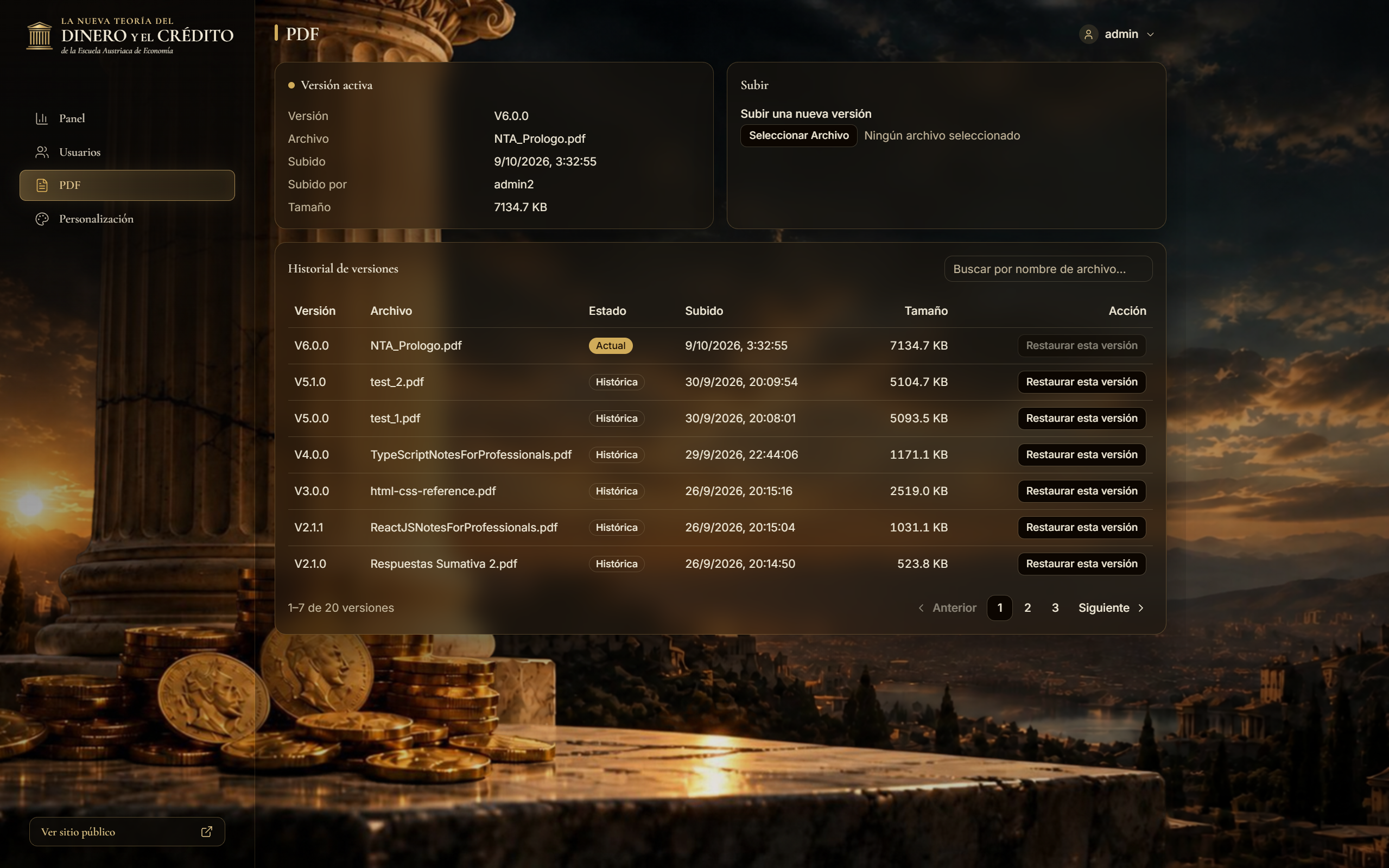Restore version V2.1.0 Respuestas Sumativa 2.pdf
The image size is (1389, 868).
[x=1081, y=564]
